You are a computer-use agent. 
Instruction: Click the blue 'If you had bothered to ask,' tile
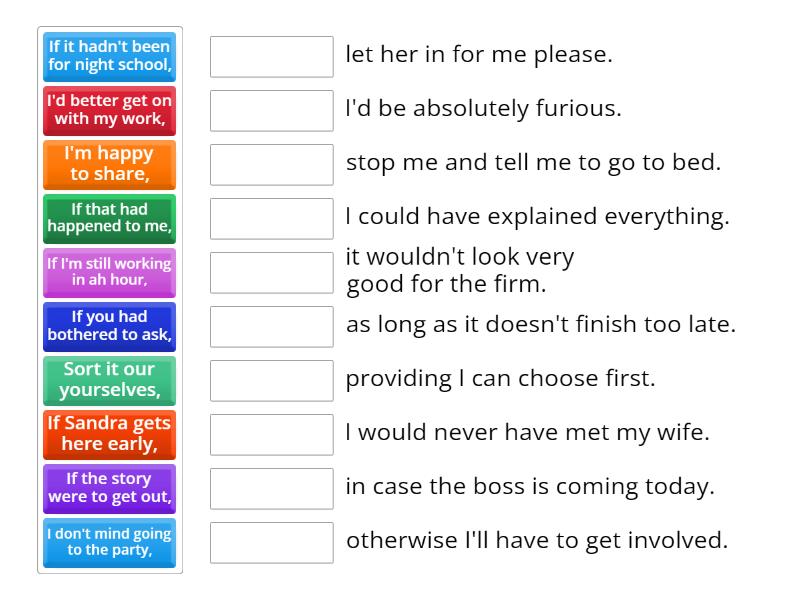tap(109, 326)
